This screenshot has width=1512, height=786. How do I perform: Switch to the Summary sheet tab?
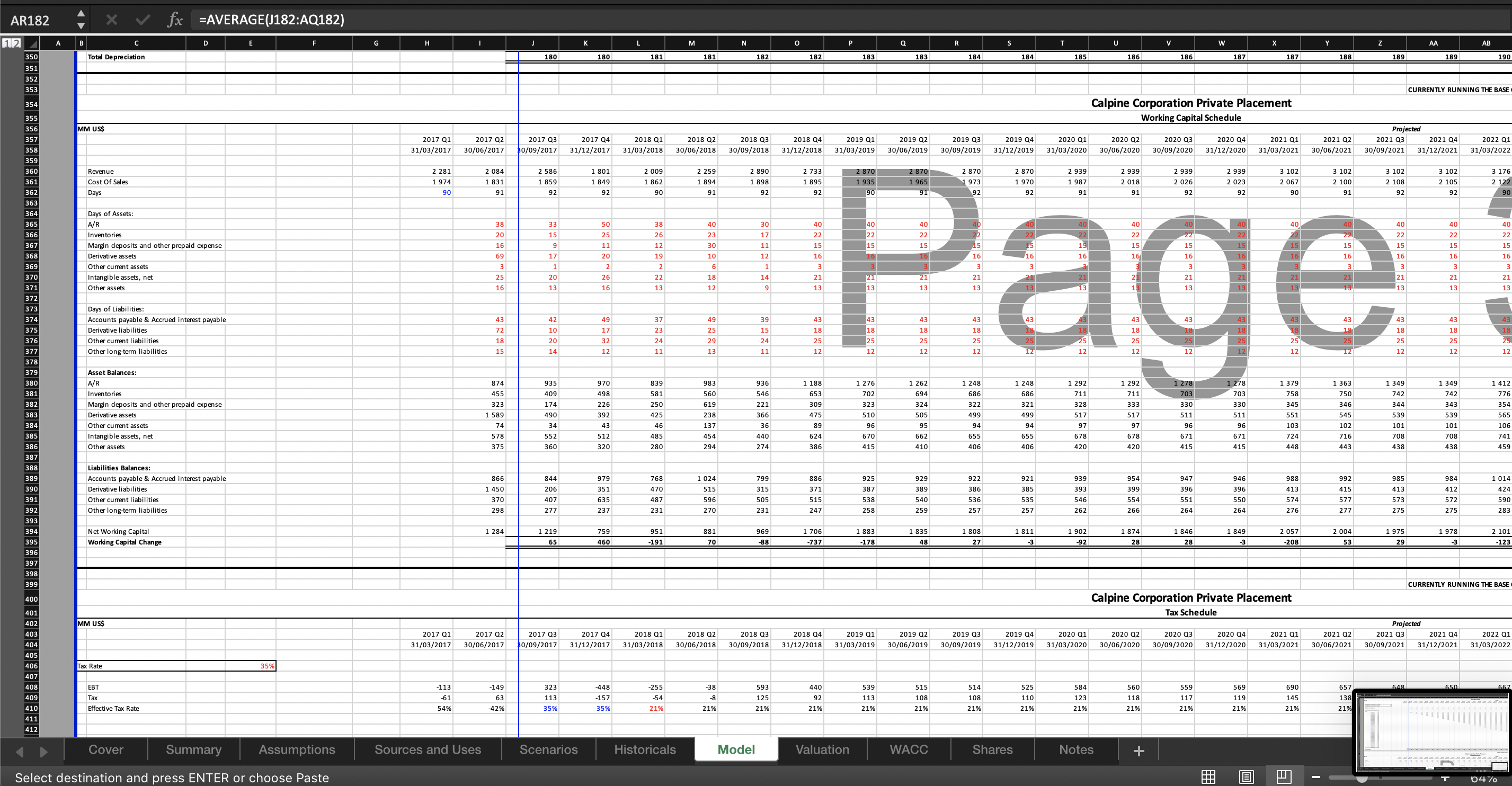(194, 749)
